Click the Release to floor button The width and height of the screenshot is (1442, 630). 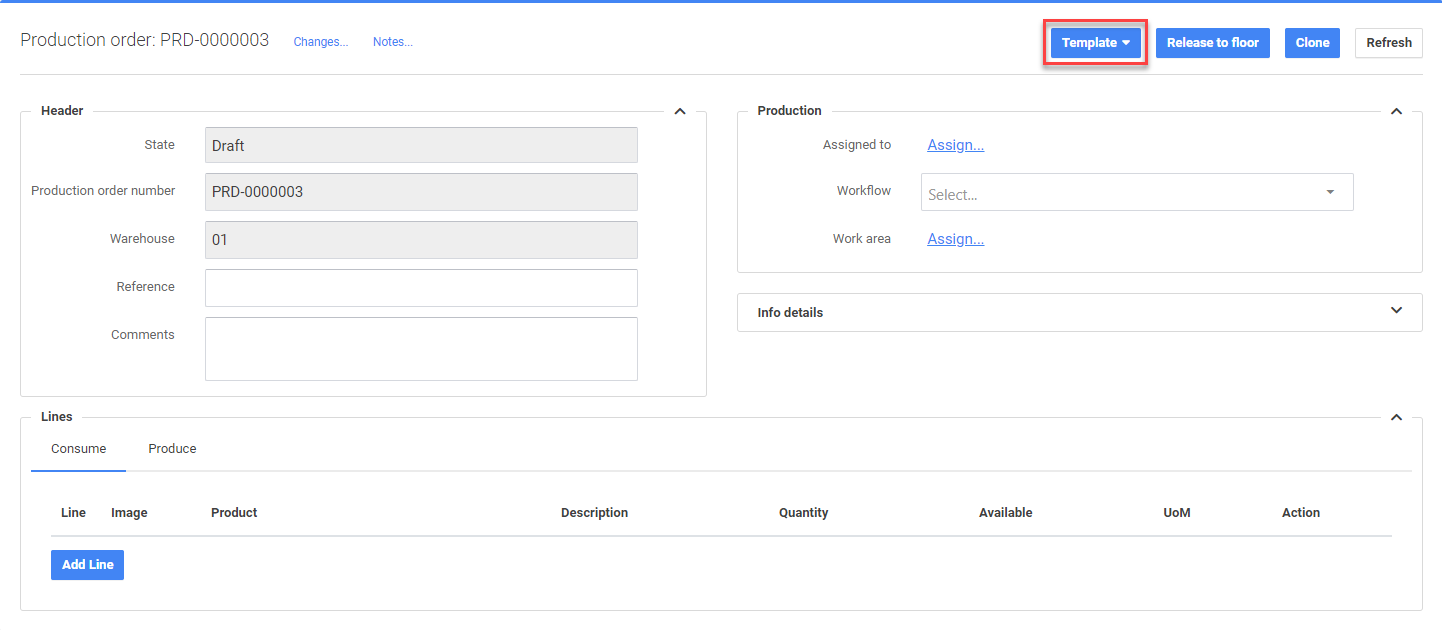1212,43
